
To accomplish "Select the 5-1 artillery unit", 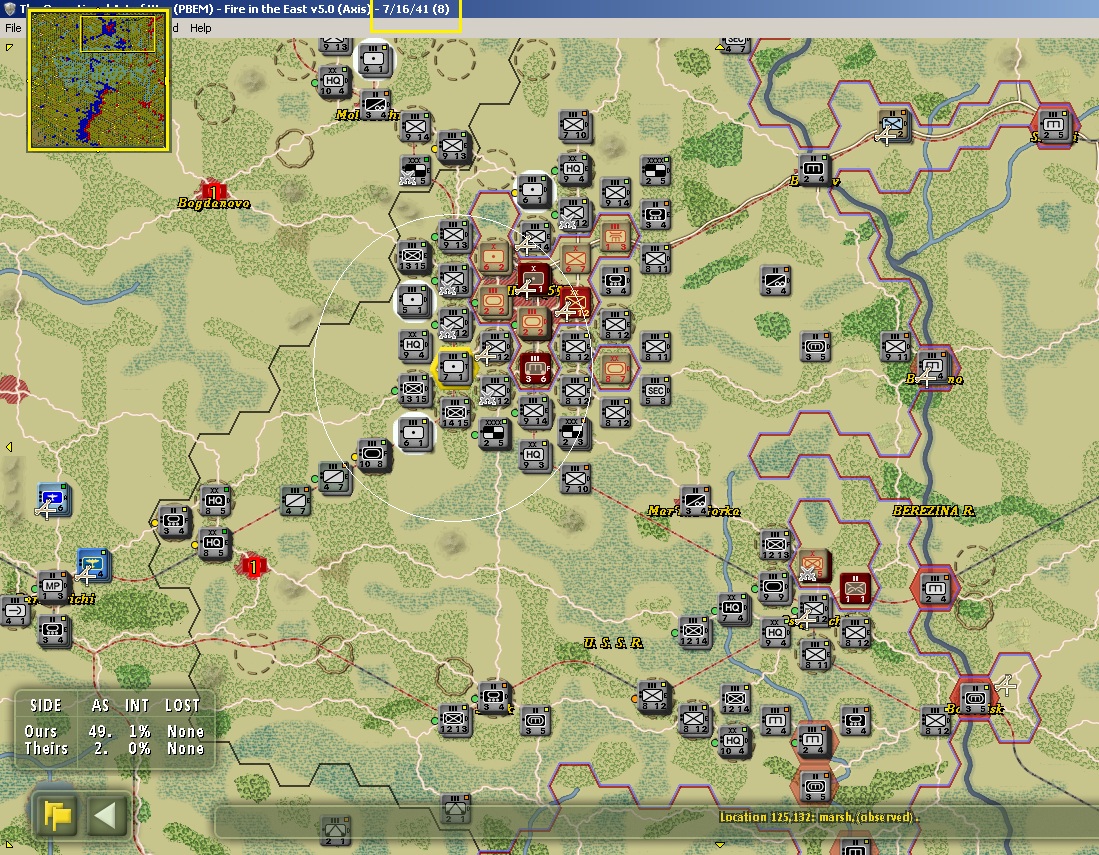I will (414, 300).
